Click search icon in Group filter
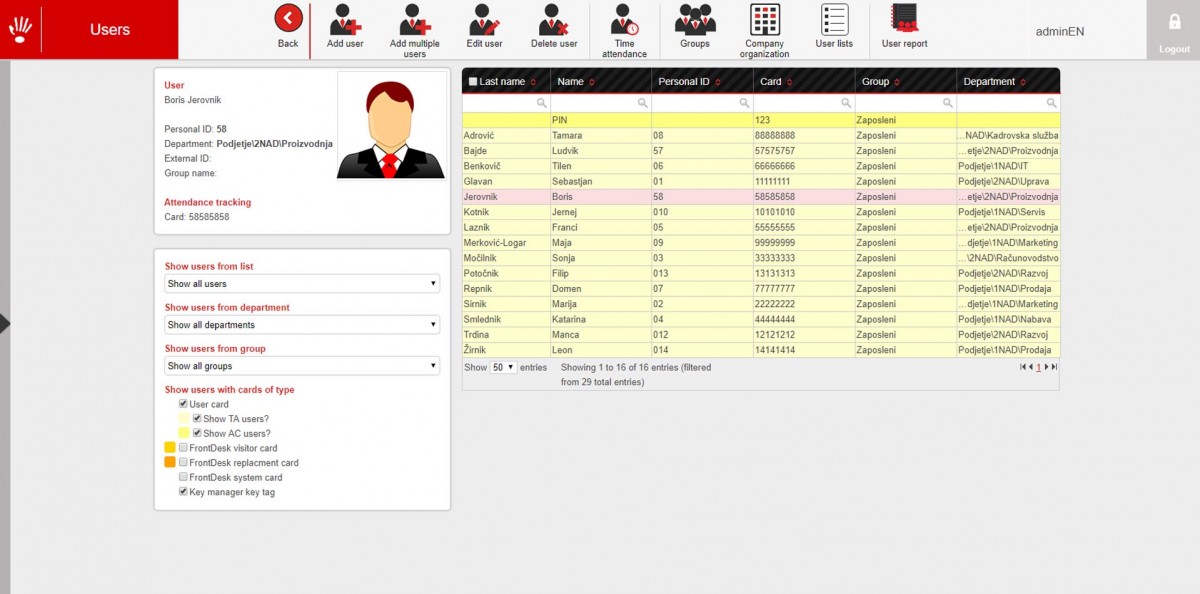This screenshot has width=1200, height=594. coord(947,103)
